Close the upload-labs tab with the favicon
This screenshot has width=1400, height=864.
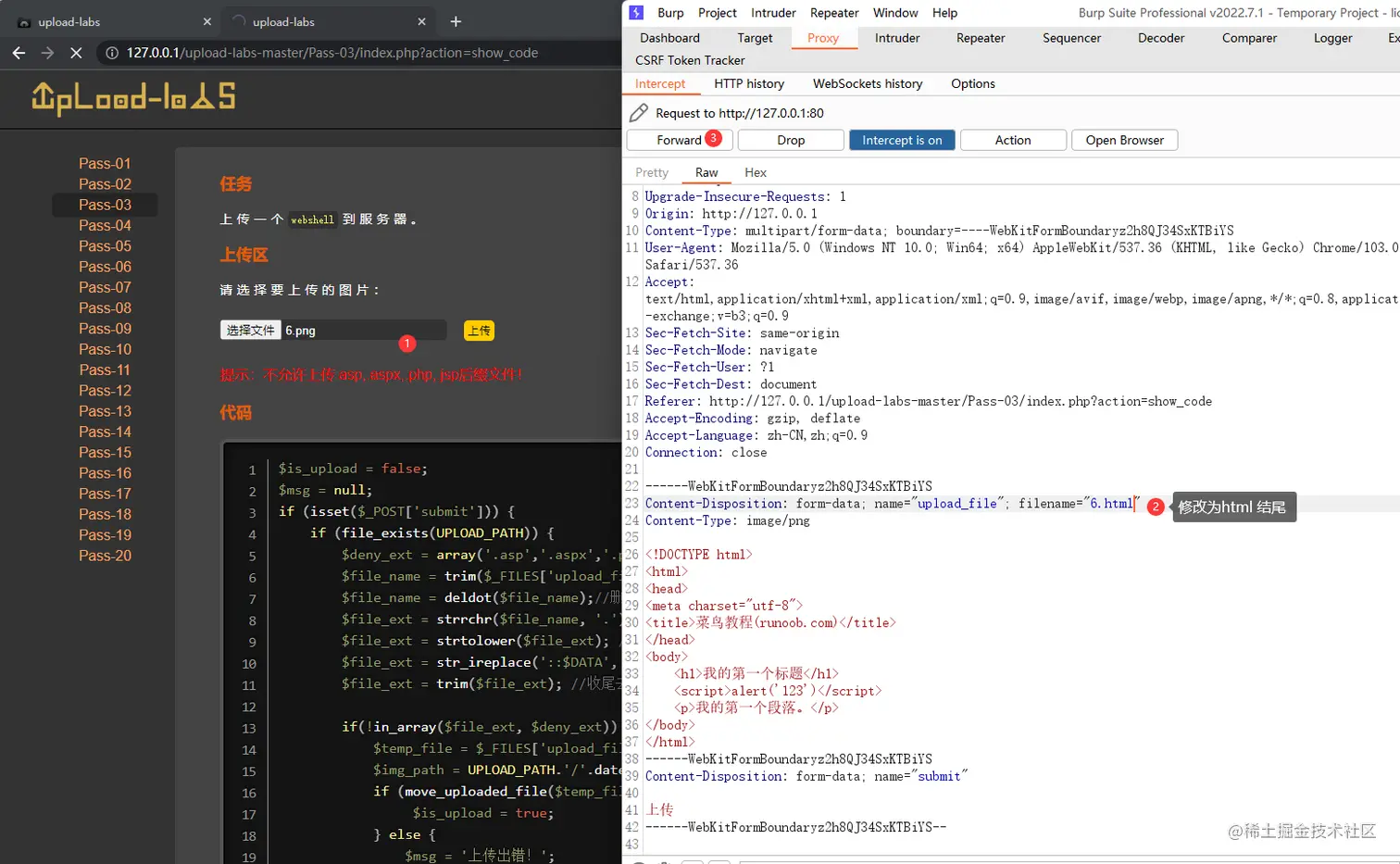pos(206,21)
